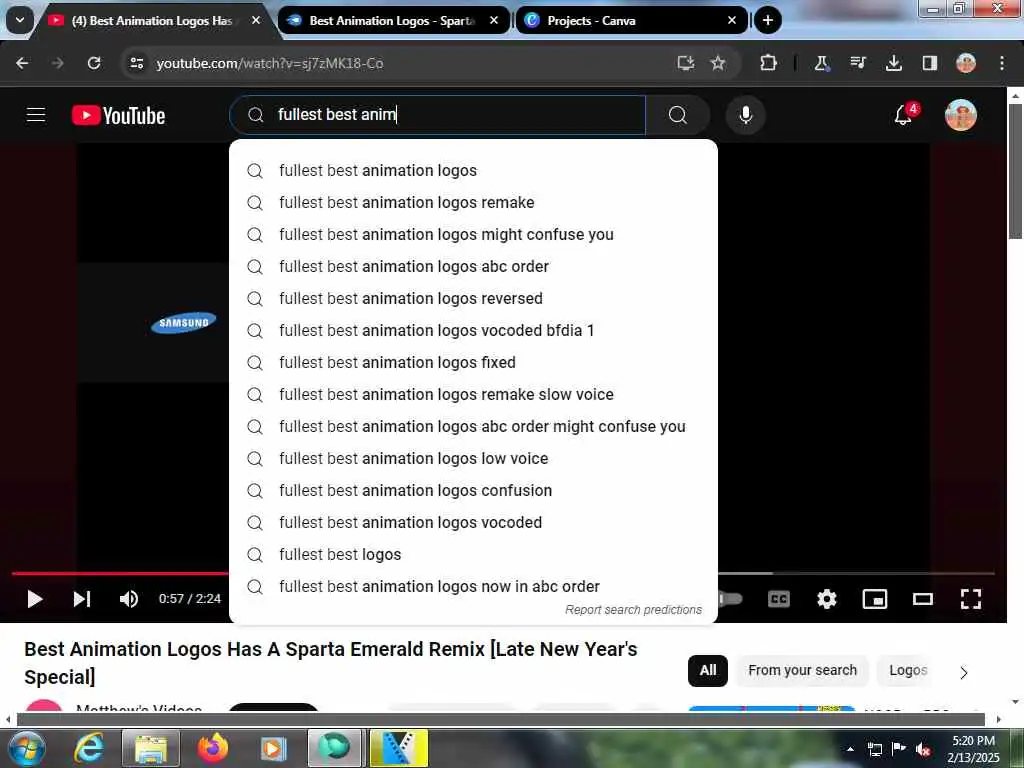The image size is (1024, 768).
Task: Click the browser address bar URL
Action: (270, 63)
